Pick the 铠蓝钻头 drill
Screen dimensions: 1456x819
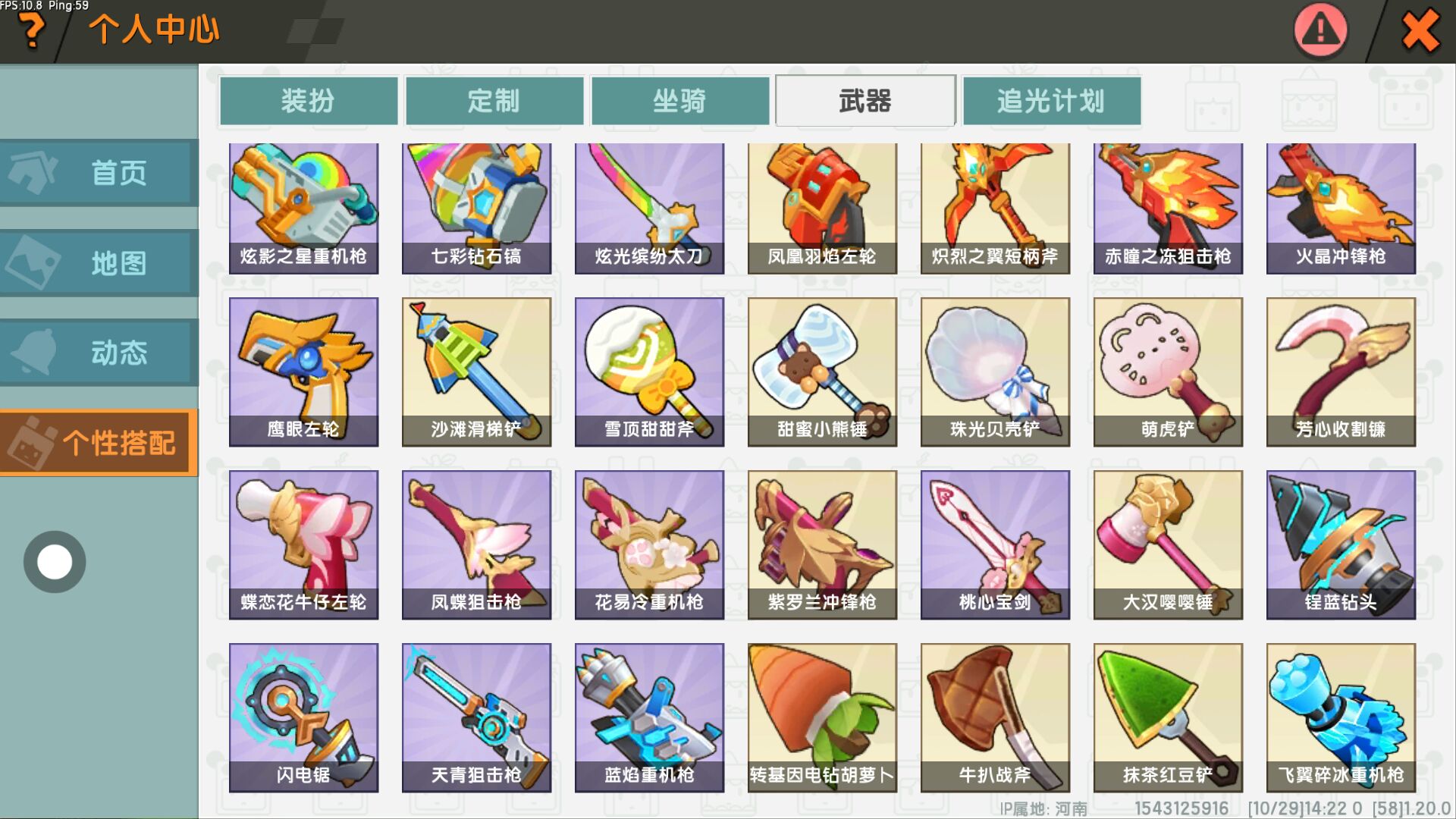coord(1341,544)
